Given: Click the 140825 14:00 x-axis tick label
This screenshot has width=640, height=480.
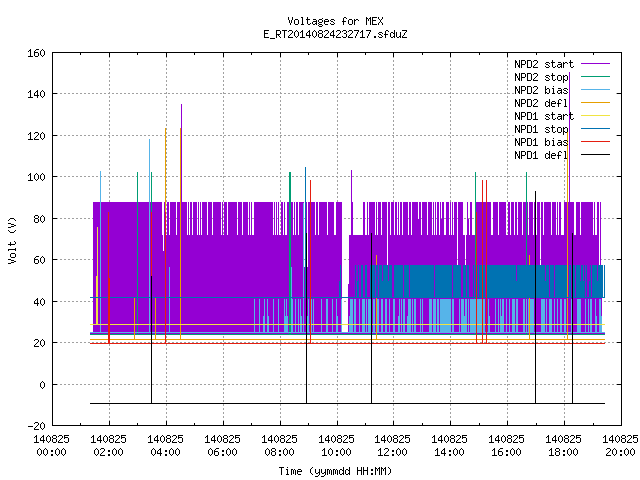Looking at the screenshot, I should [x=449, y=446].
